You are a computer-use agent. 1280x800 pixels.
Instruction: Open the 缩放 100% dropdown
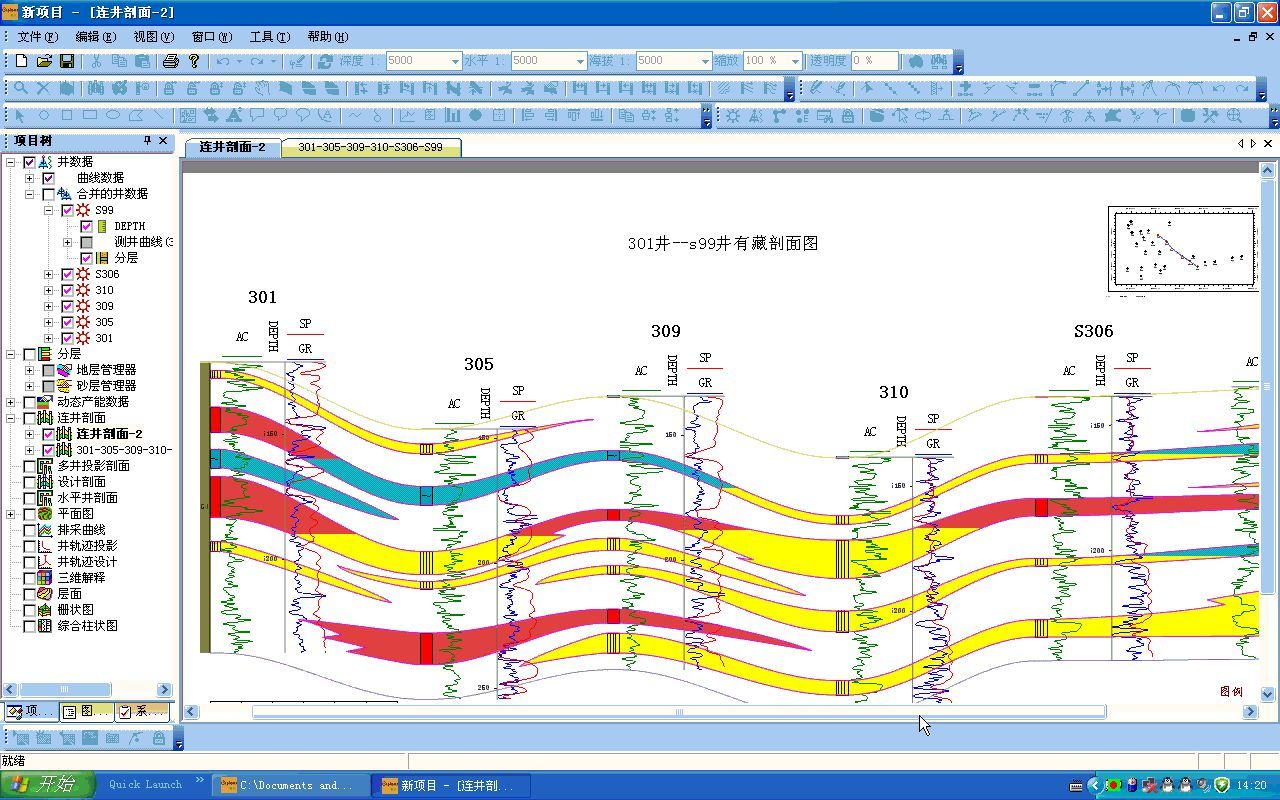796,61
